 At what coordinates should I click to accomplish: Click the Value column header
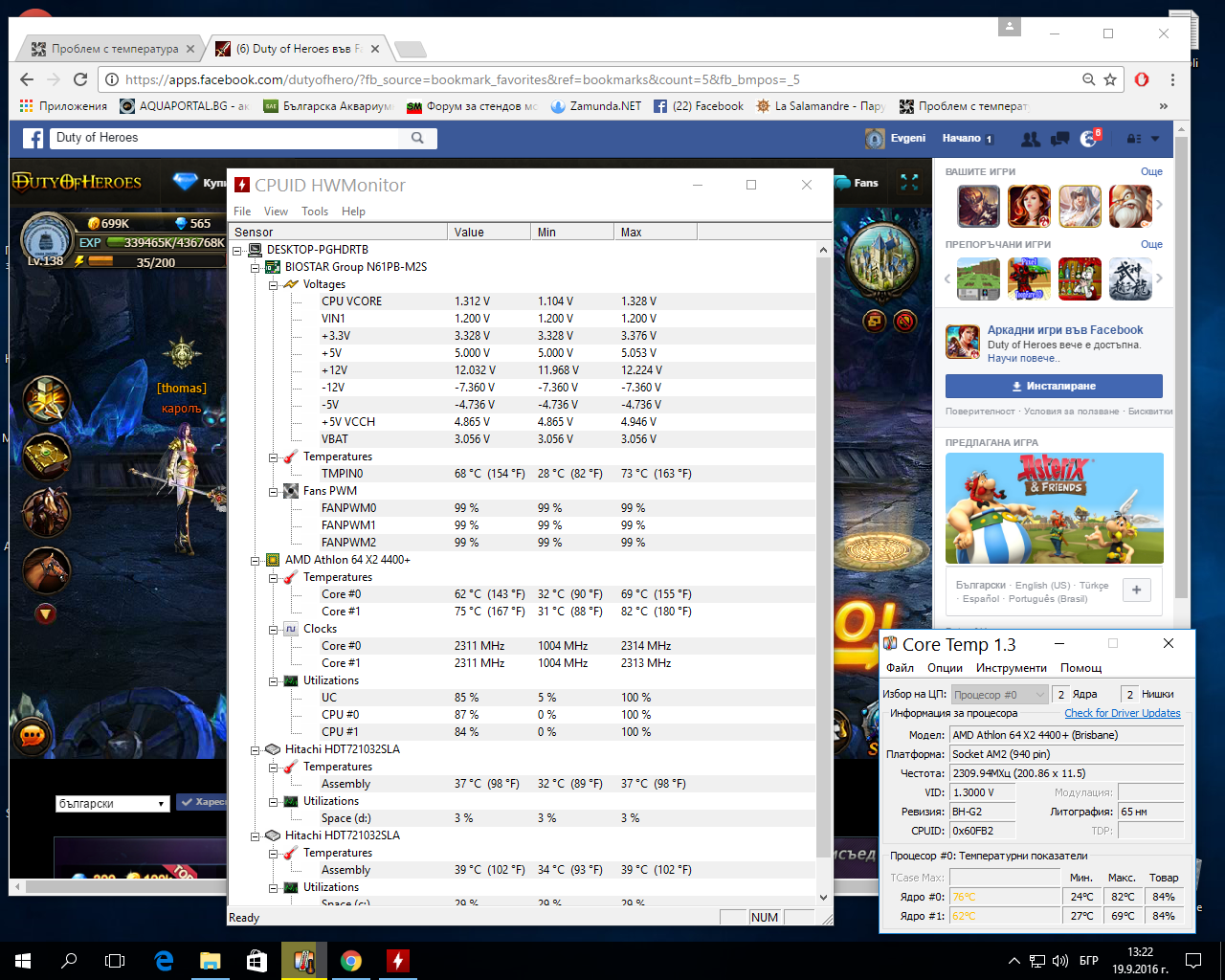488,232
